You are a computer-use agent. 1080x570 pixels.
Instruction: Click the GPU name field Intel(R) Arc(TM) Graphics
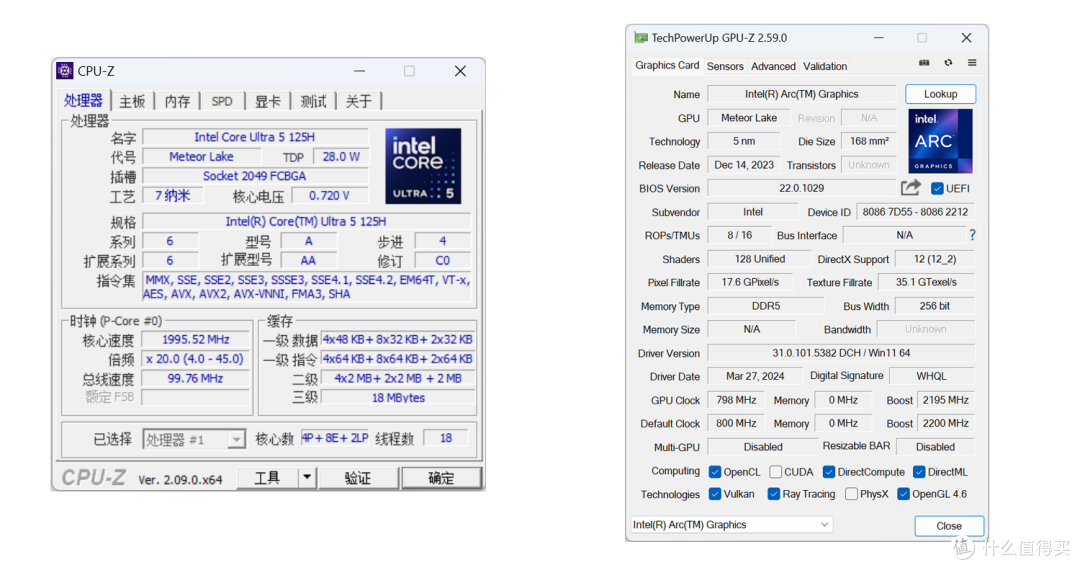pos(802,94)
